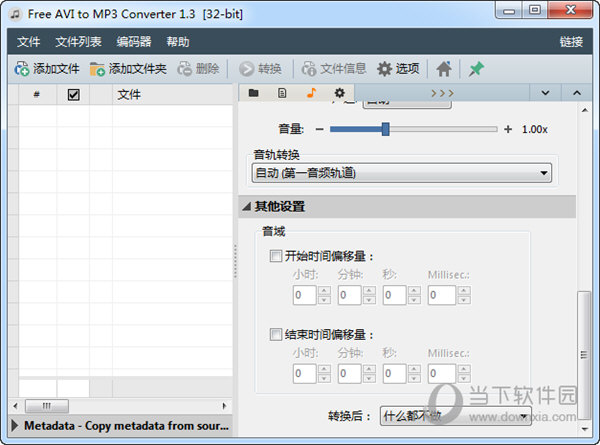Click the start offset 分钟 minutes field

click(x=349, y=295)
